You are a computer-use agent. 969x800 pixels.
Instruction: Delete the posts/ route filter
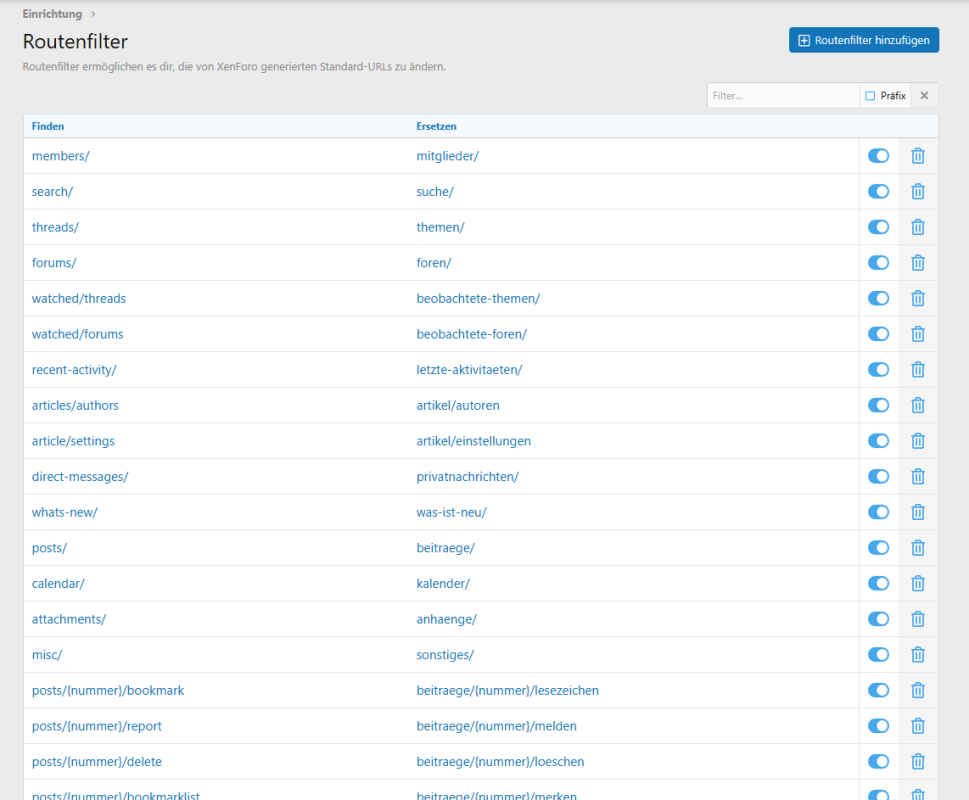click(918, 548)
